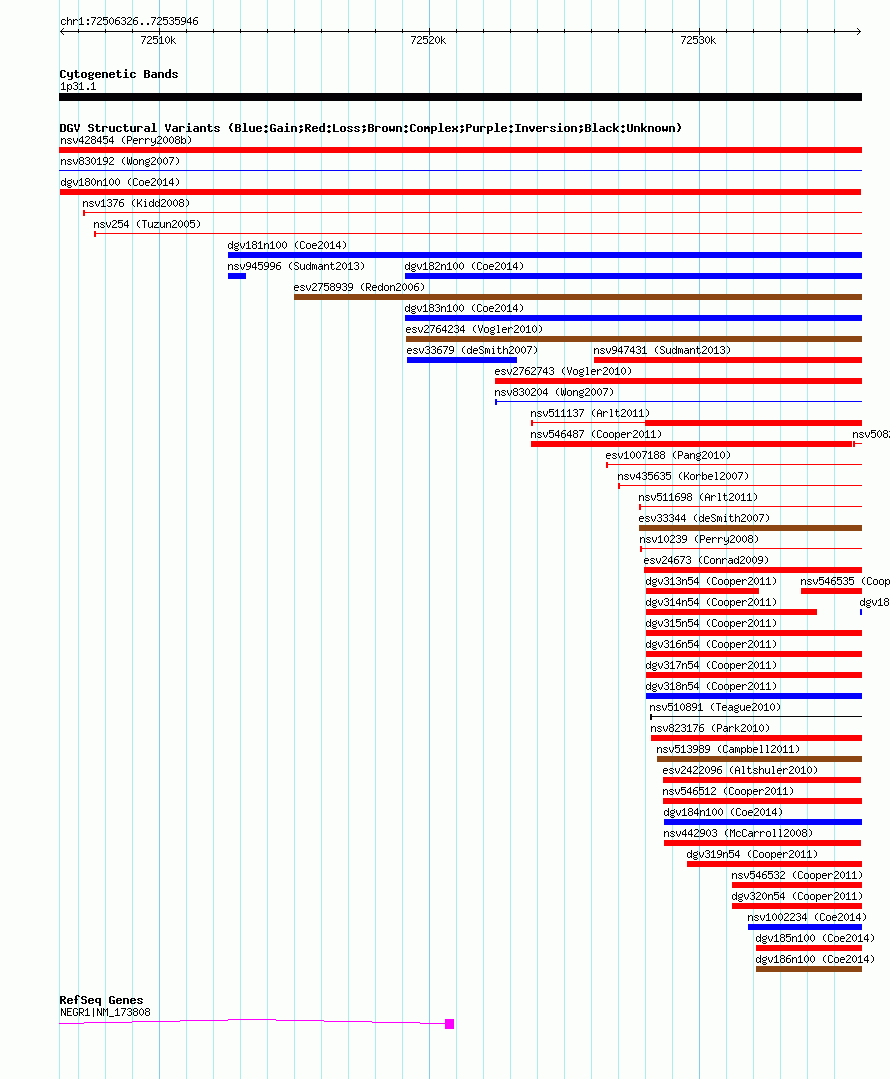Click the nsv513989 (Campbell2011) label

728,749
